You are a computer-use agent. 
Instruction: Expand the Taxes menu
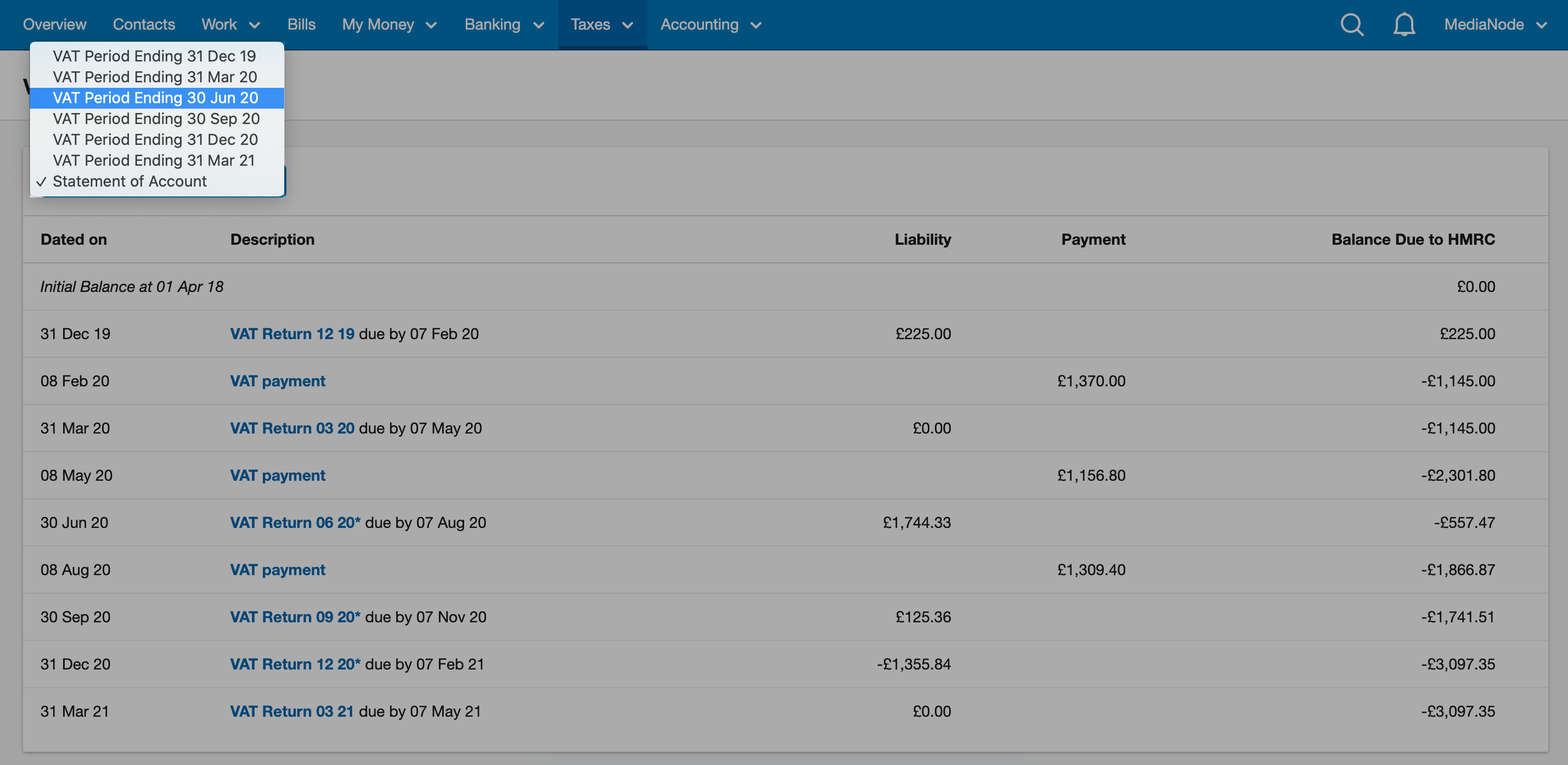[602, 25]
